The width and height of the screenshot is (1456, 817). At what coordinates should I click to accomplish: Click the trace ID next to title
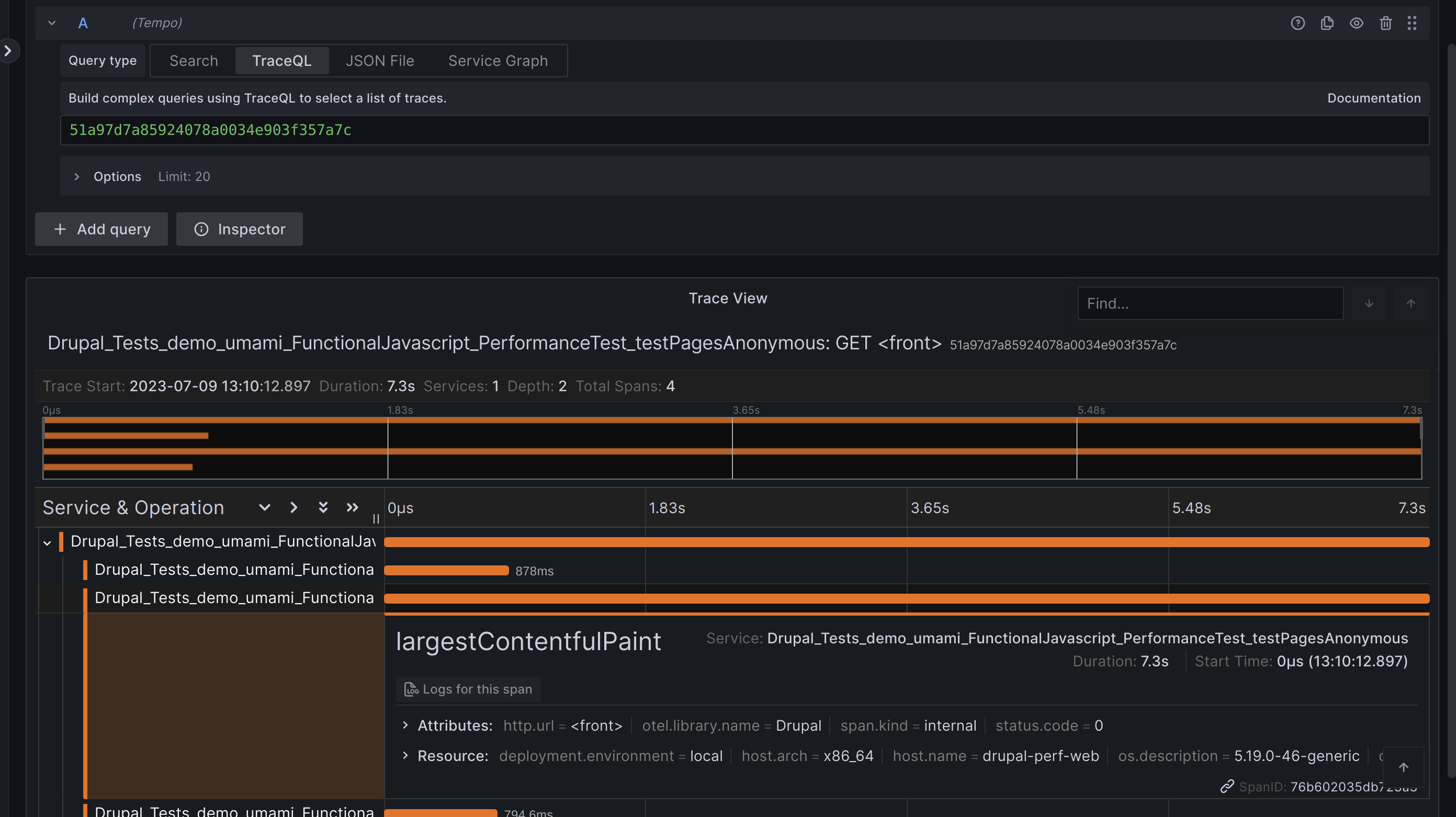[1063, 345]
